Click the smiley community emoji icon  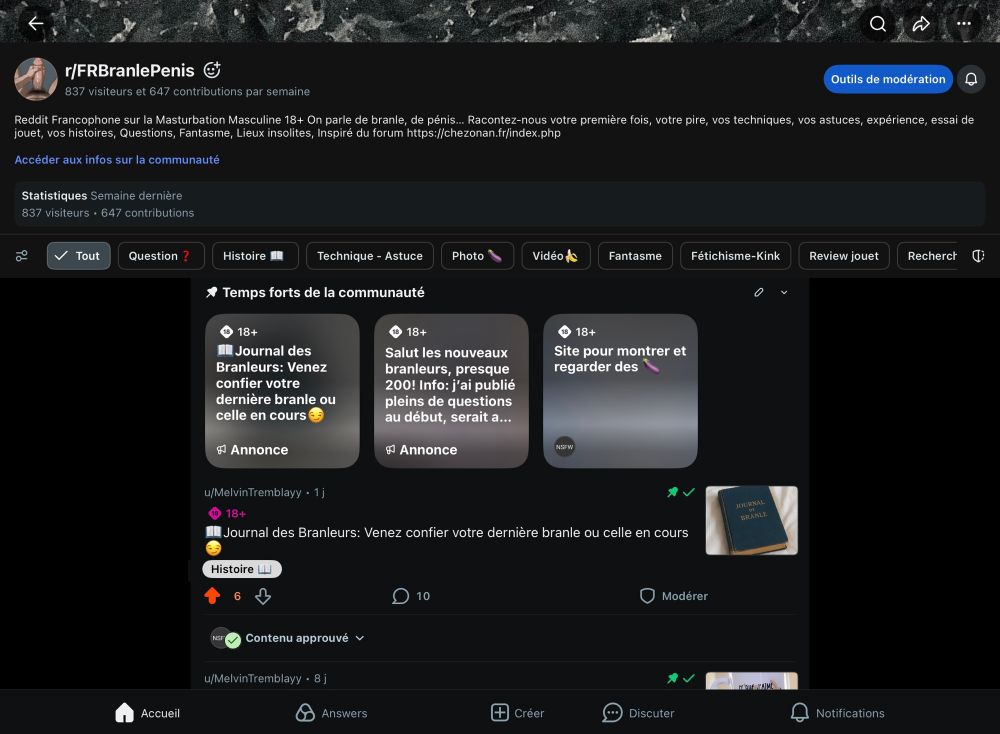coord(212,70)
